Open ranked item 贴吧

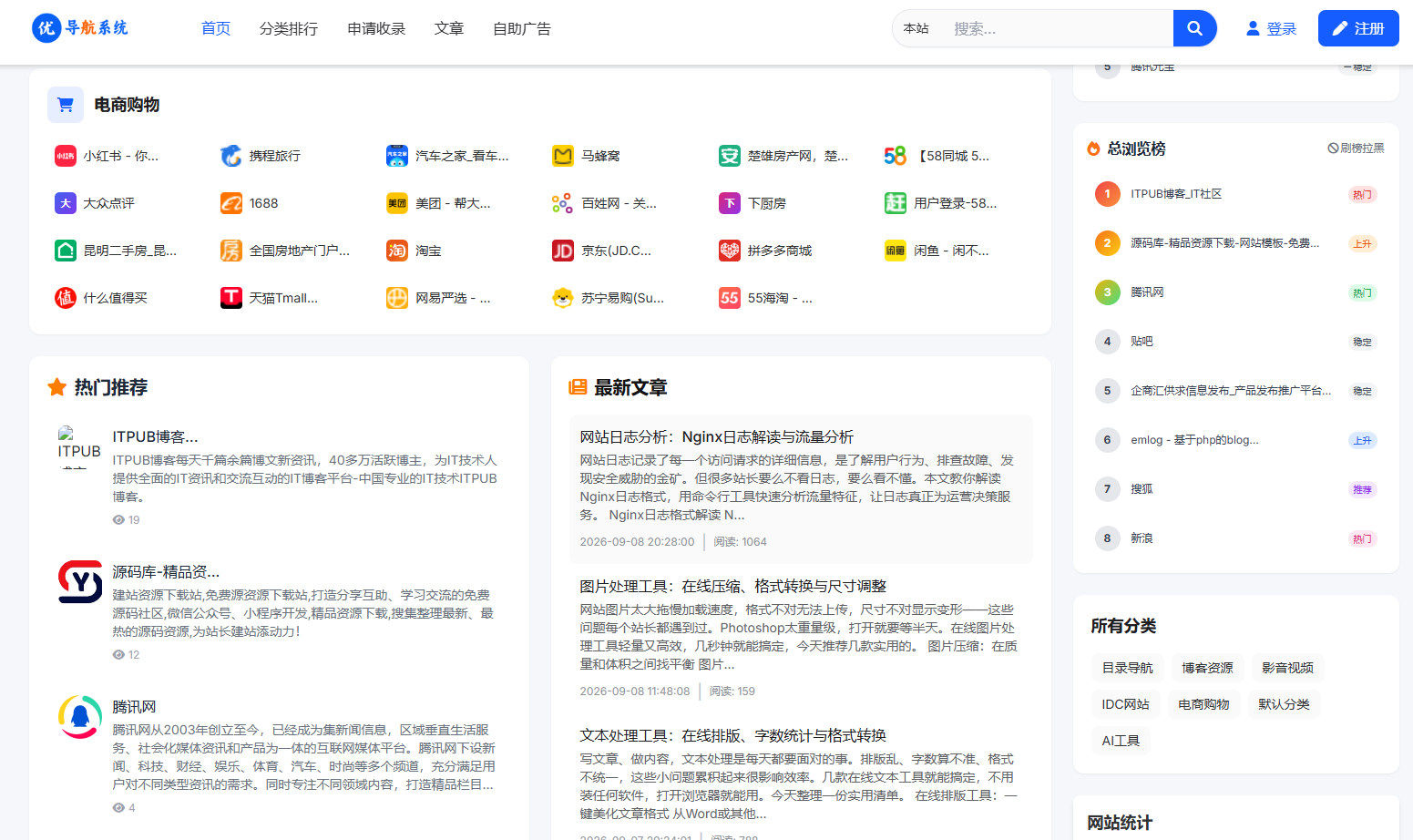pyautogui.click(x=1142, y=341)
